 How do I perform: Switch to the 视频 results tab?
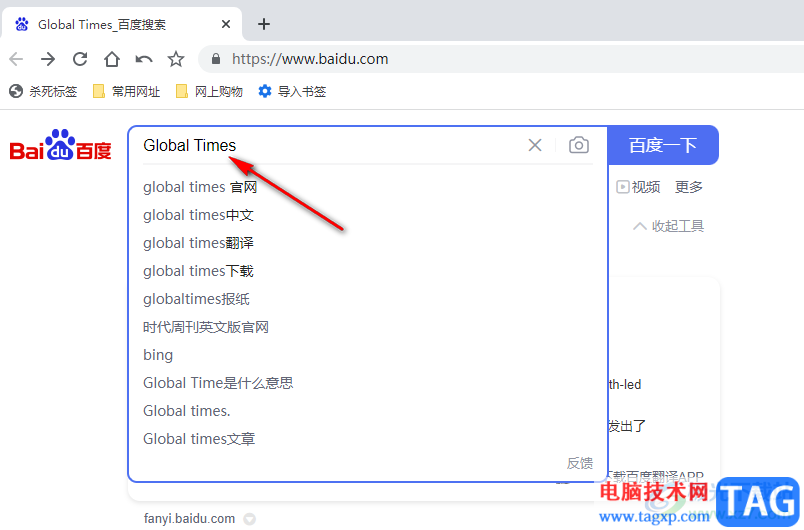pos(638,187)
